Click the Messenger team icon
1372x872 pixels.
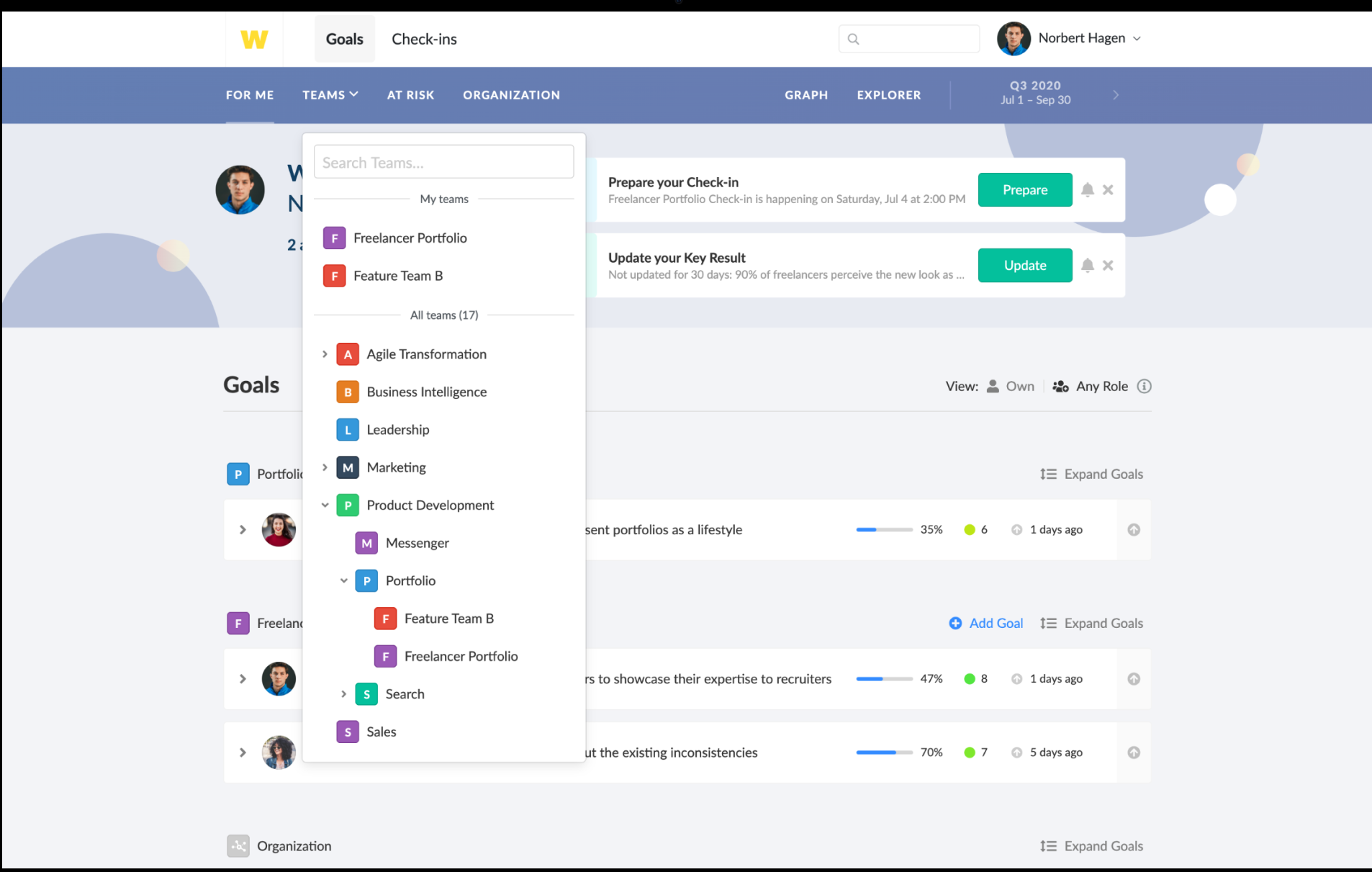[366, 542]
